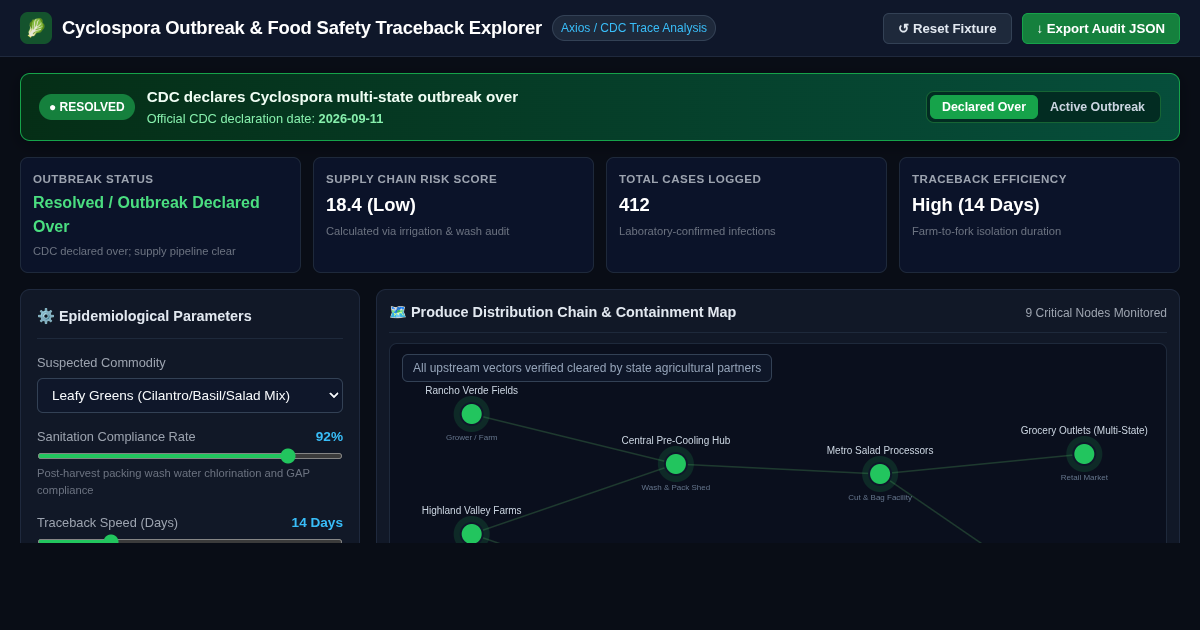
Task: Click the upstream vectors verified cleared notice
Action: click(587, 368)
